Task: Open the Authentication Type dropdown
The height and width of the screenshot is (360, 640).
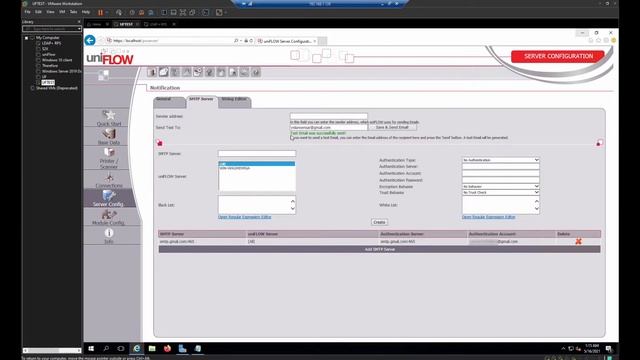Action: point(500,160)
